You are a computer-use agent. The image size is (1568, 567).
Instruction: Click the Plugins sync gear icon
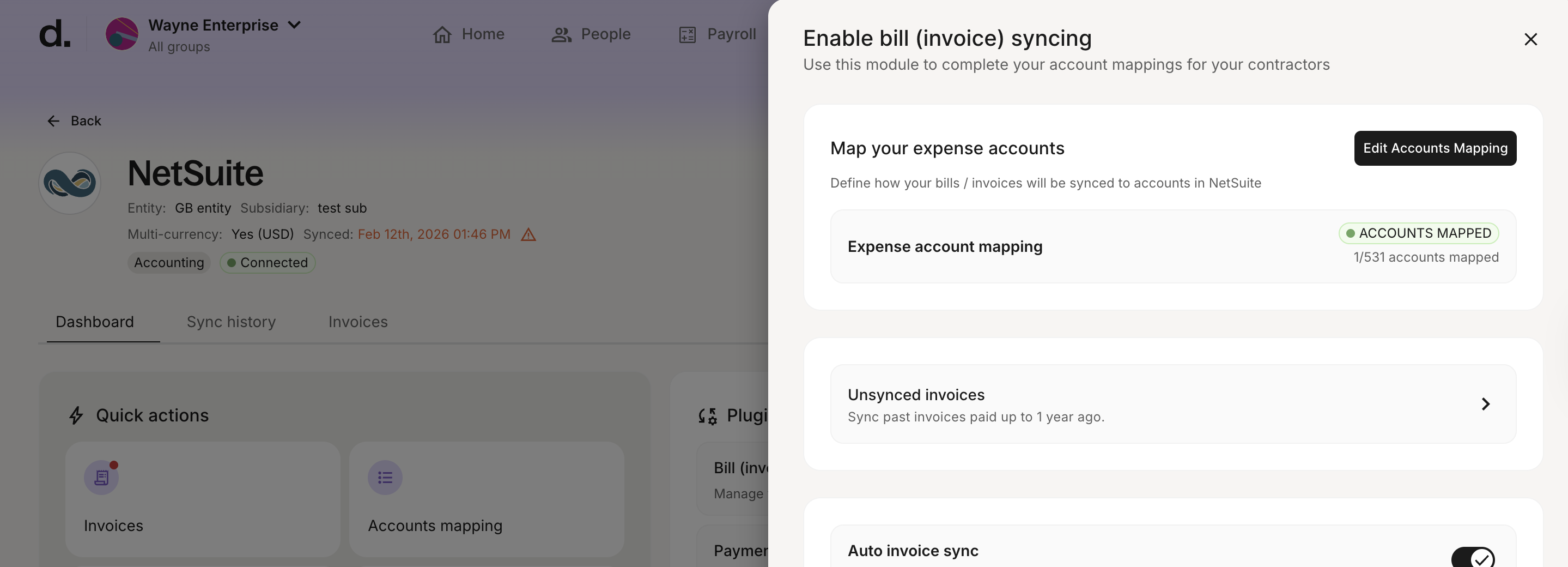click(707, 416)
